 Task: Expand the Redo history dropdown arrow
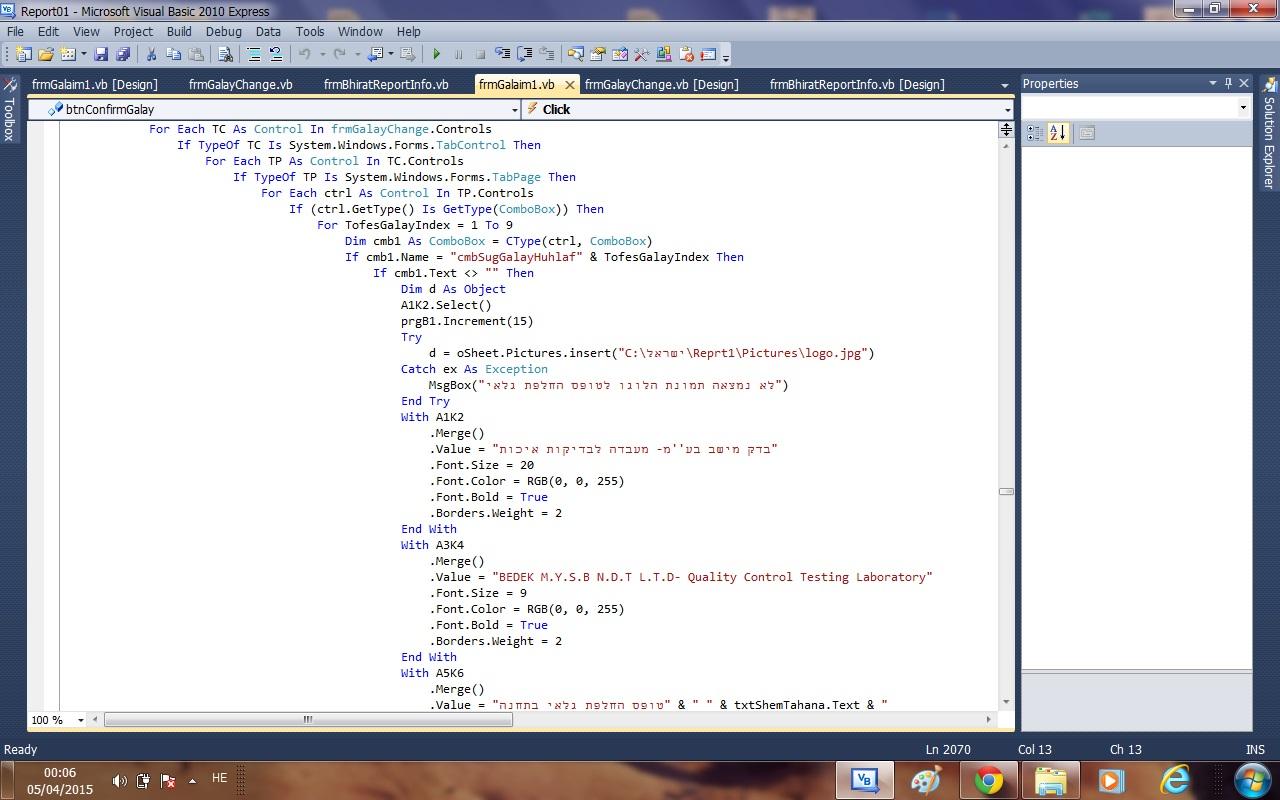click(358, 54)
